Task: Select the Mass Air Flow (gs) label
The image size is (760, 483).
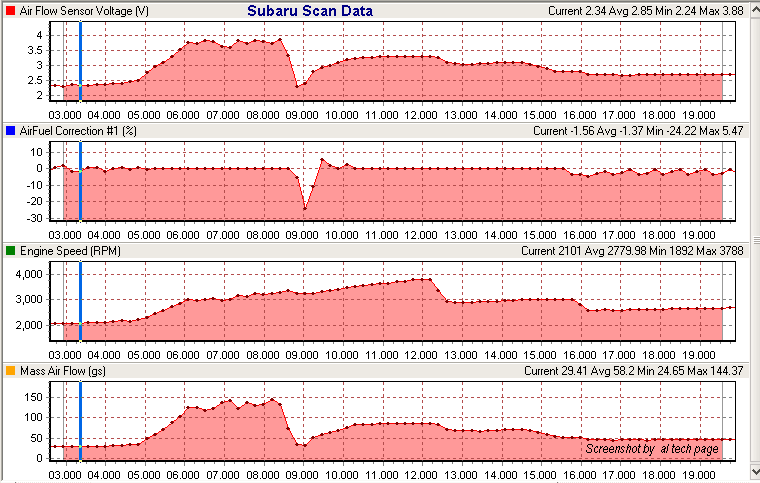Action: pos(65,371)
